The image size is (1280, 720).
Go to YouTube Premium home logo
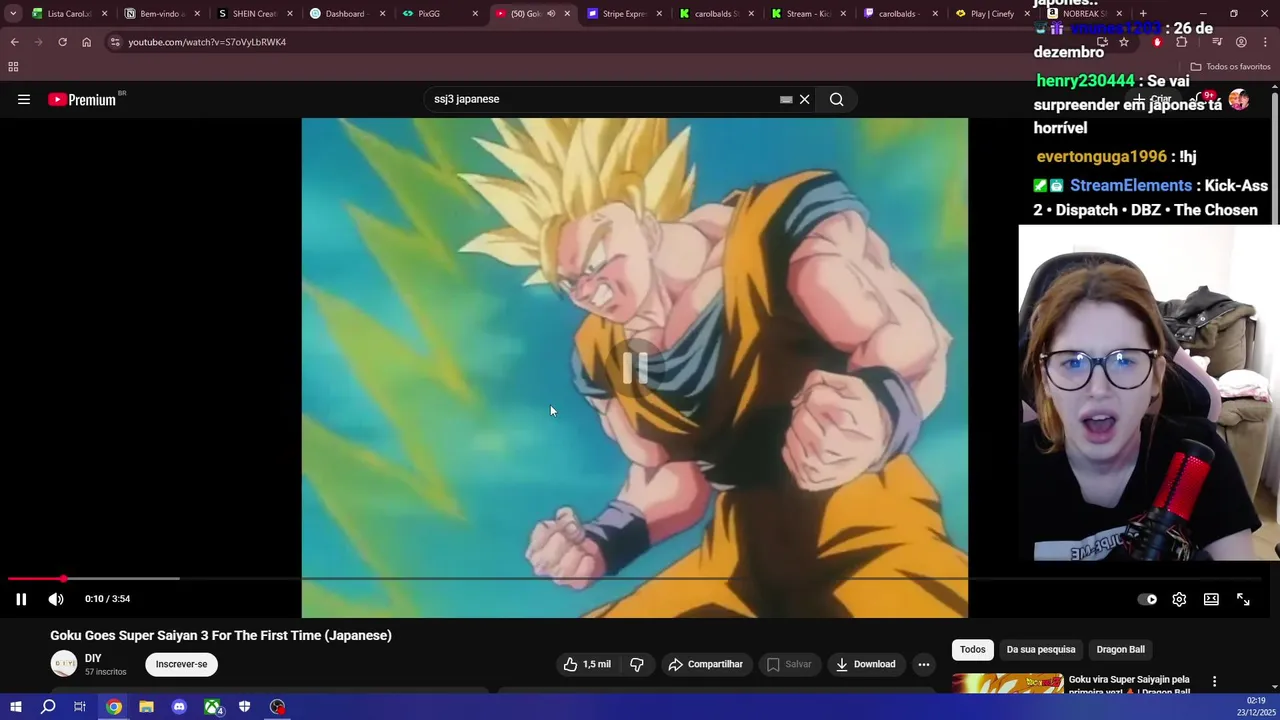[x=82, y=99]
